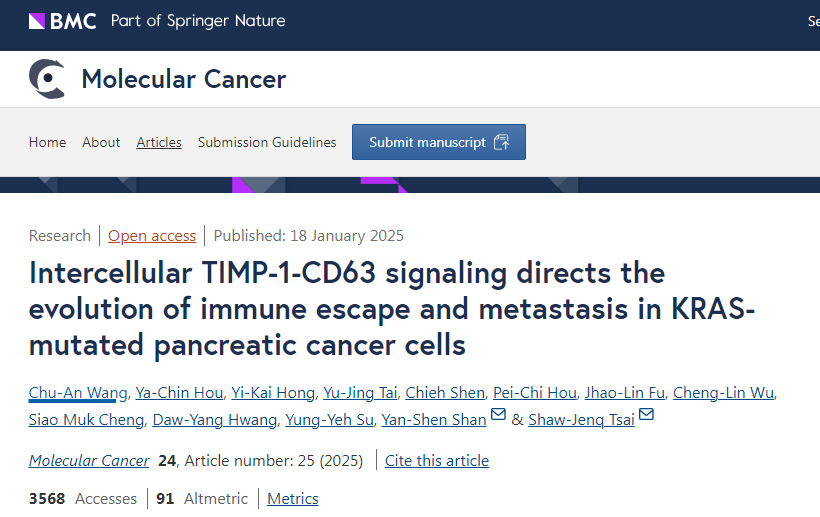Click the Cite this article link

pyautogui.click(x=437, y=460)
